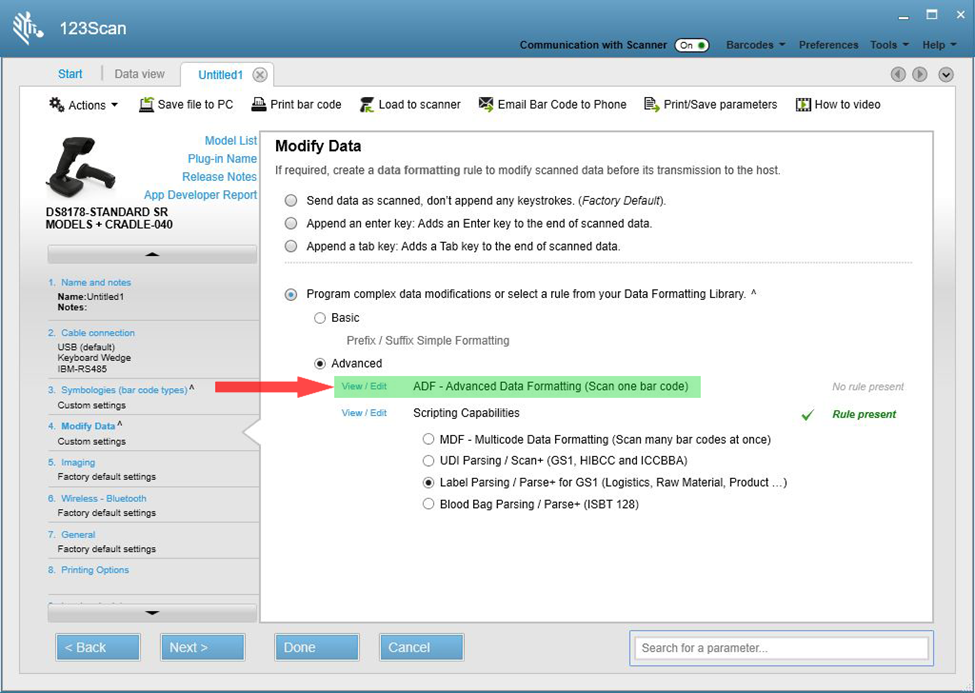Play the How to video
Screen dimensions: 975x693
tap(838, 104)
